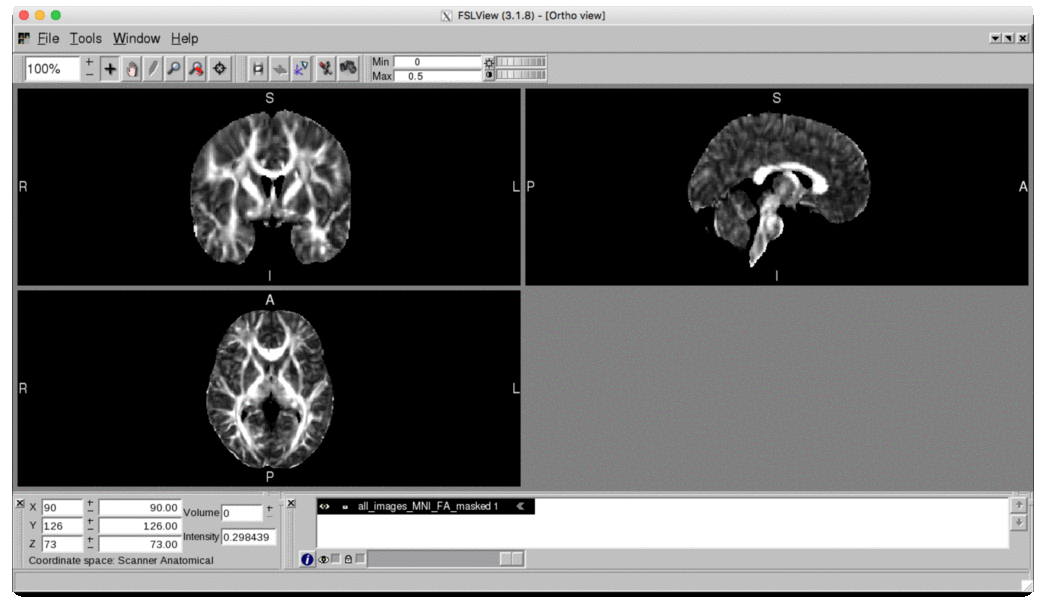Toggle the overlay lock checkbox next to padlock
Image resolution: width=1046 pixels, height=611 pixels.
coord(360,559)
